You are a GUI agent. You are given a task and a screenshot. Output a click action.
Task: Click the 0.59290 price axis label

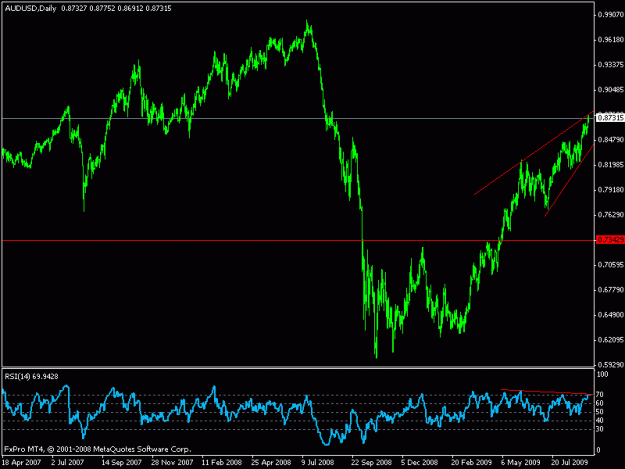pyautogui.click(x=611, y=365)
